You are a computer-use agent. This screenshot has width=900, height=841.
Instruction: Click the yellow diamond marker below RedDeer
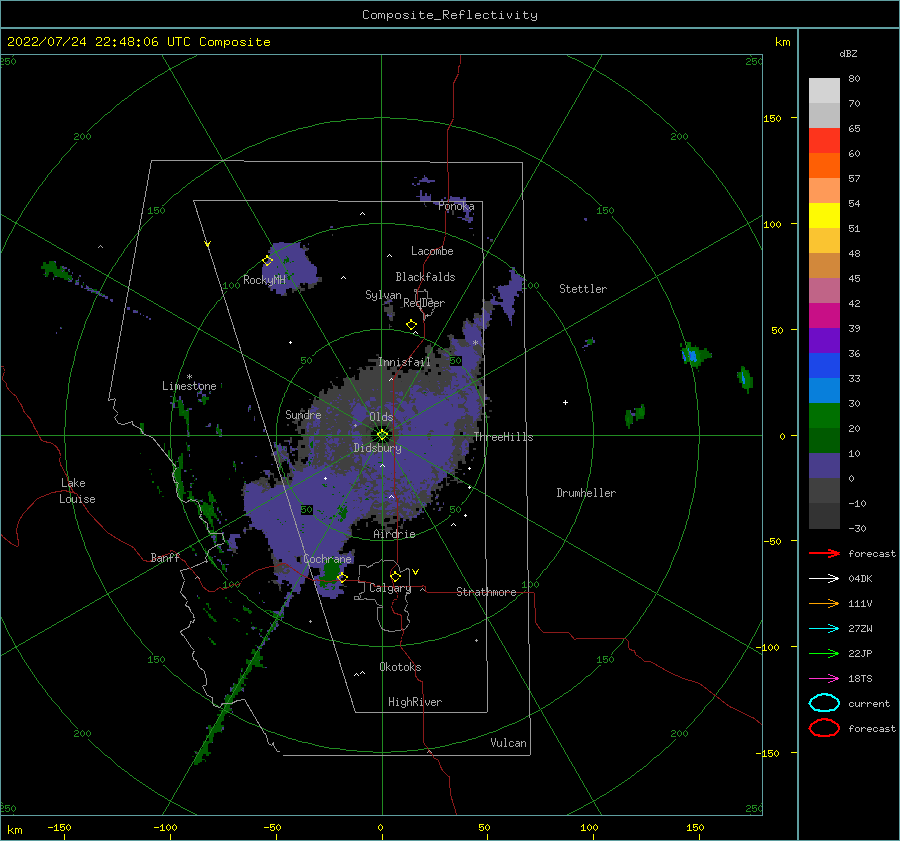pyautogui.click(x=412, y=325)
